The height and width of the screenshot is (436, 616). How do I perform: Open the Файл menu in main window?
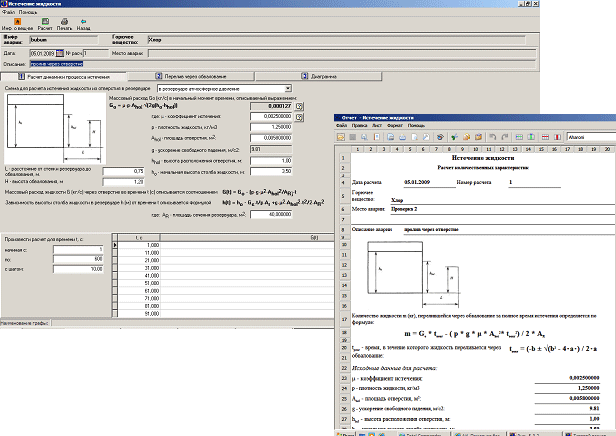click(x=6, y=12)
